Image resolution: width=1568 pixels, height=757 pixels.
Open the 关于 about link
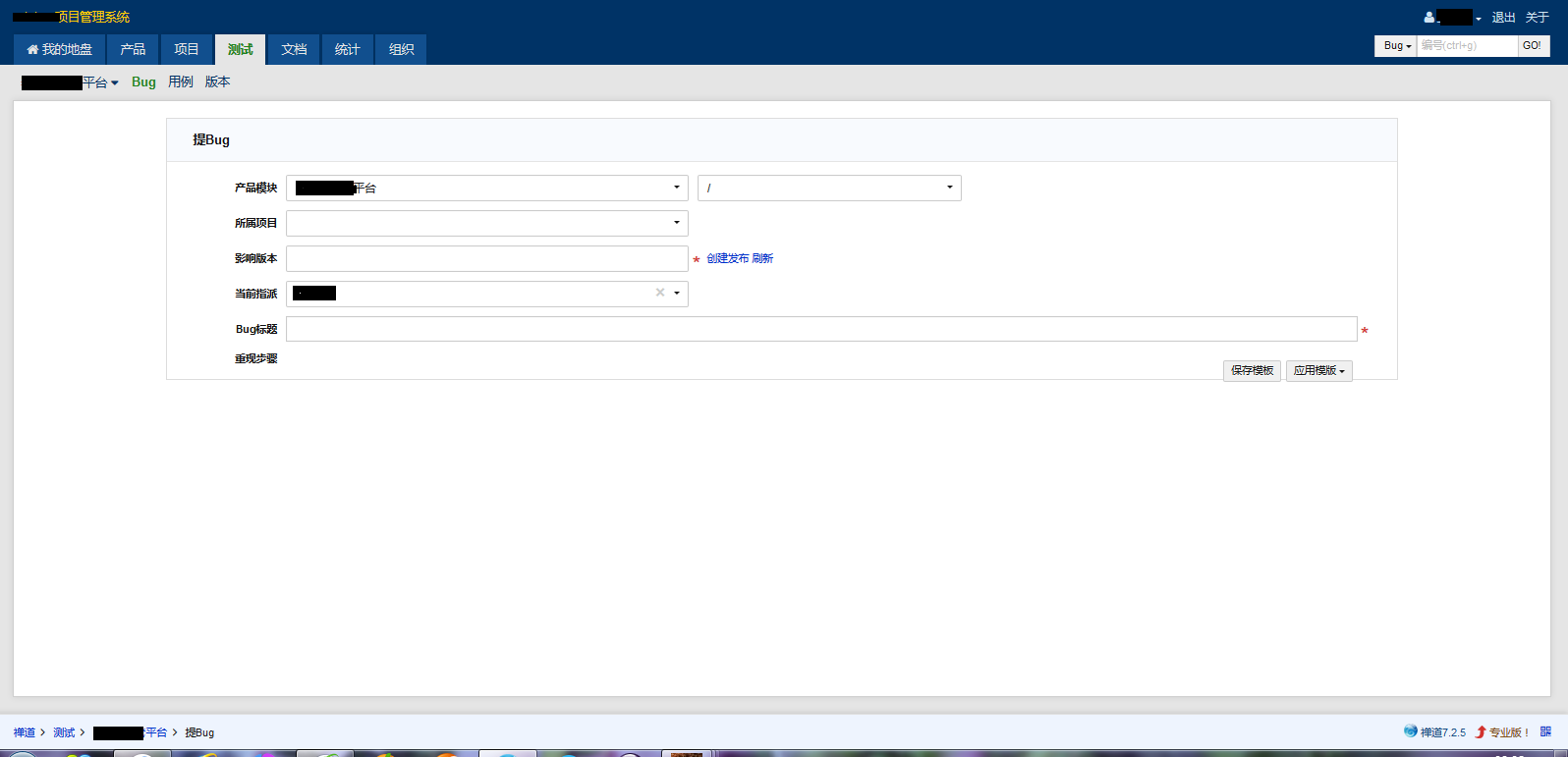[x=1538, y=18]
